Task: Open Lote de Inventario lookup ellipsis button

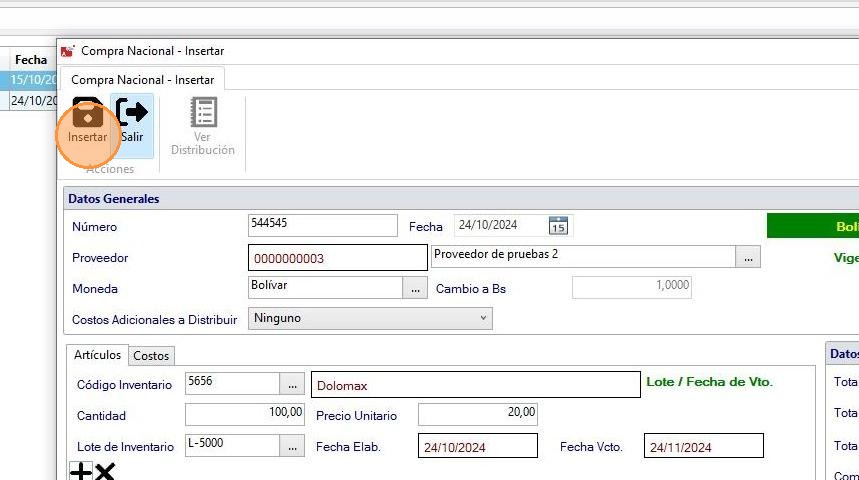Action: pos(292,446)
